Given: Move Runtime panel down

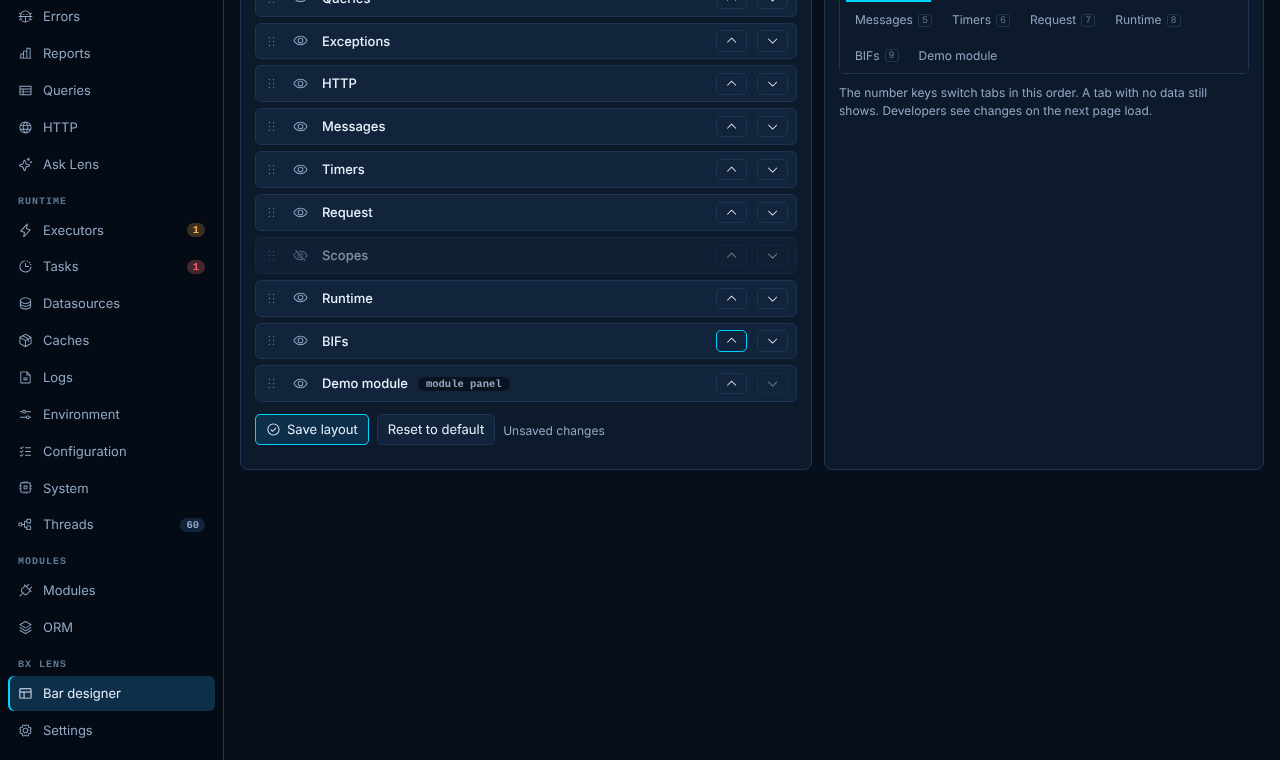Looking at the screenshot, I should point(772,298).
